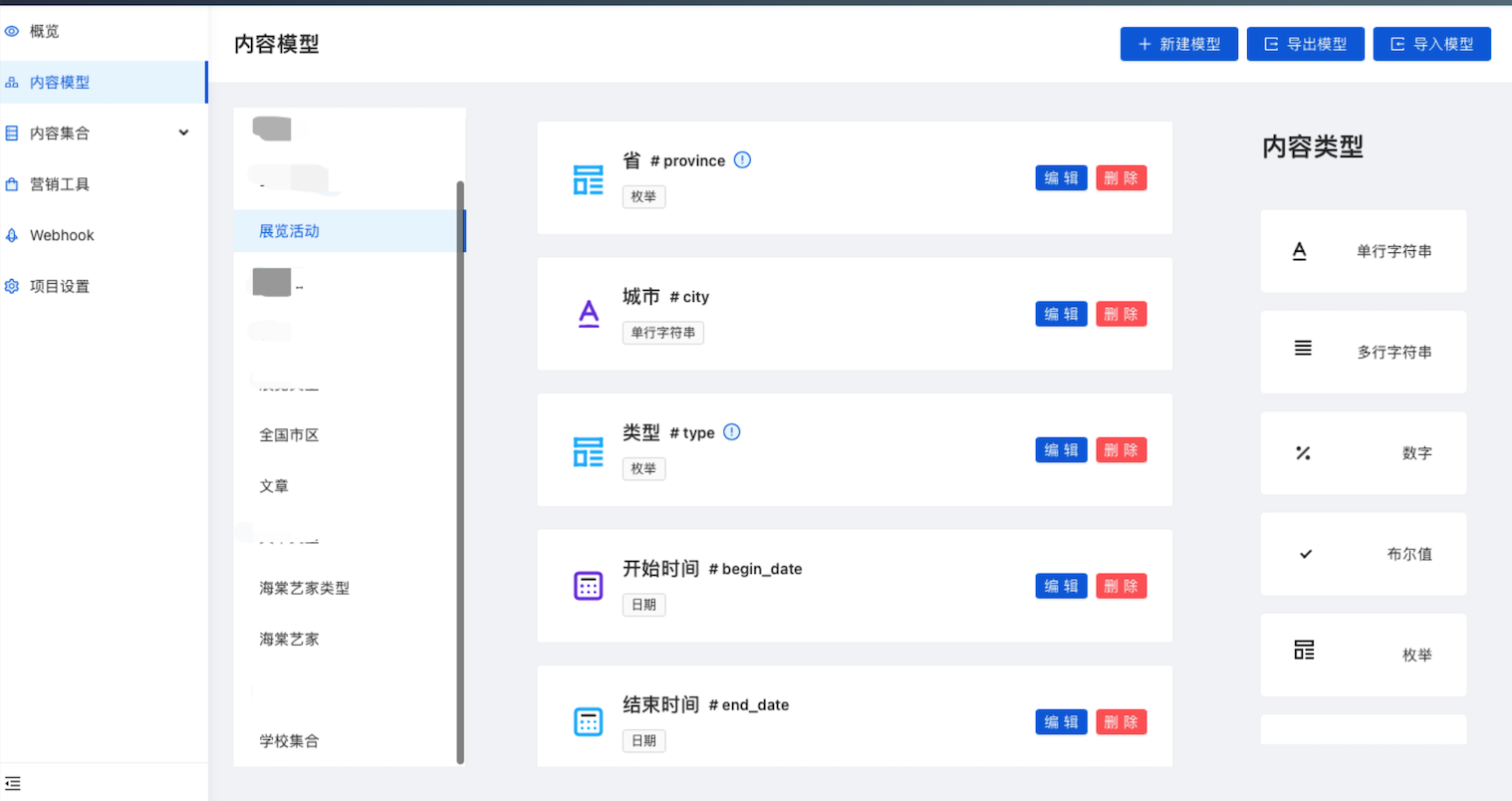This screenshot has height=801, width=1512.
Task: Click the 项目设置 gear icon
Action: tap(12, 286)
